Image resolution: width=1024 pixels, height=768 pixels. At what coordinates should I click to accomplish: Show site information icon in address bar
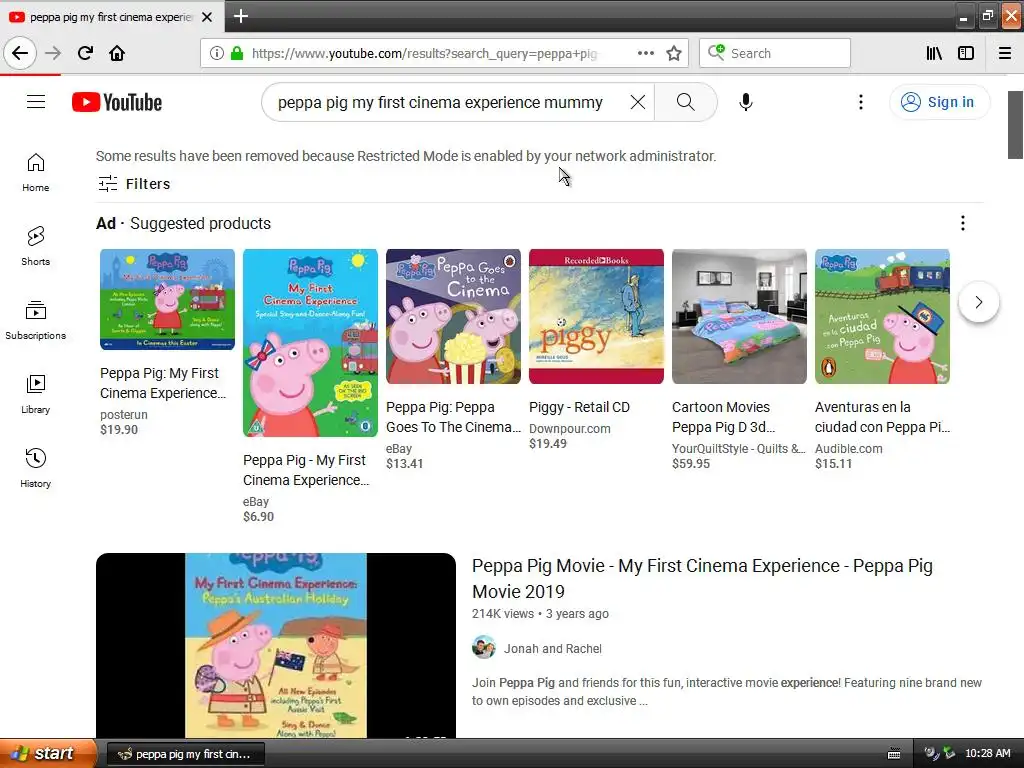[x=217, y=53]
